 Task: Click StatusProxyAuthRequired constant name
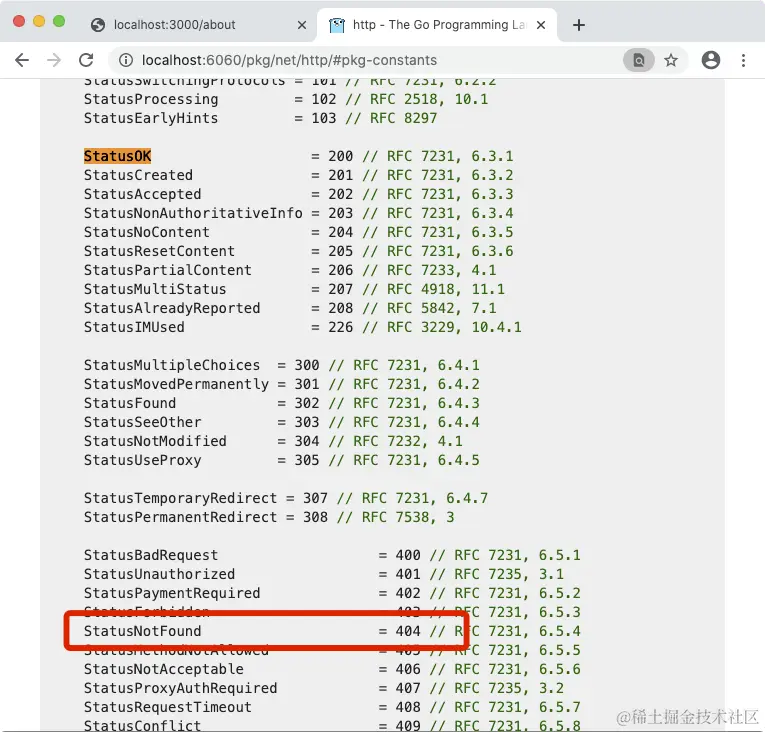tap(181, 689)
